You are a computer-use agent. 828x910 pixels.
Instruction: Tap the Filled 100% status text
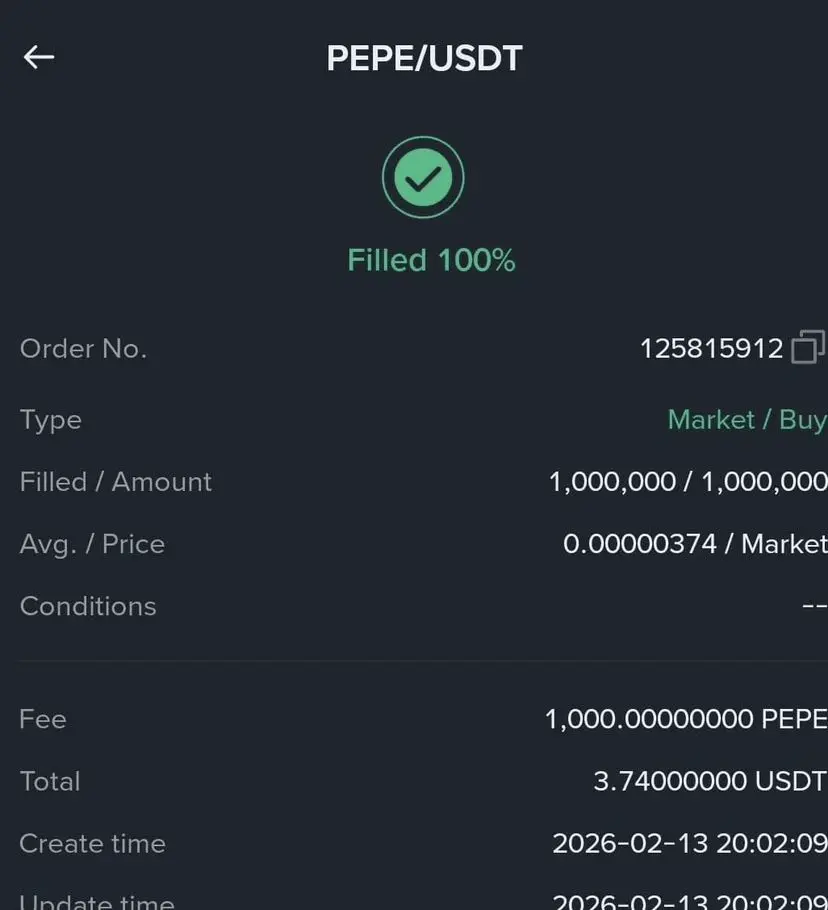(x=431, y=261)
